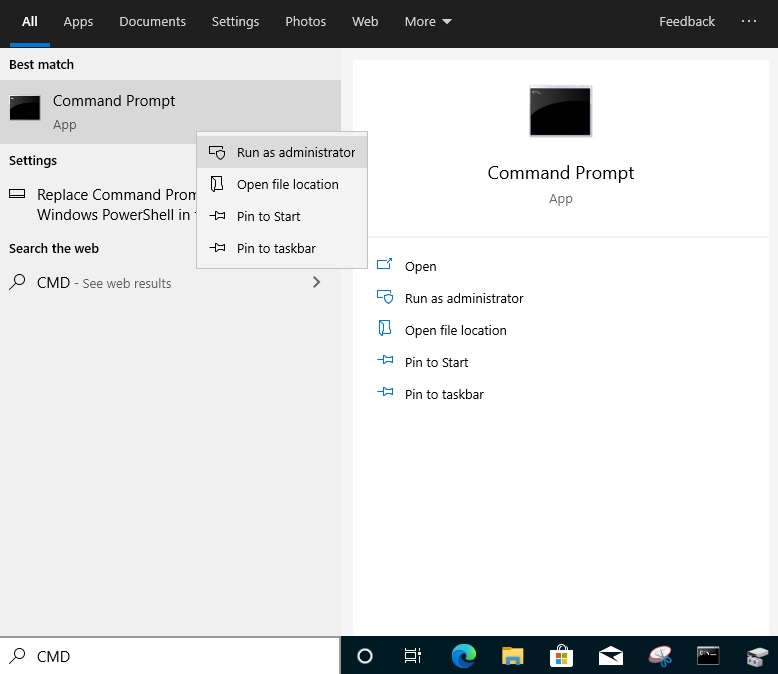Select Open file location in context menu

pos(287,185)
